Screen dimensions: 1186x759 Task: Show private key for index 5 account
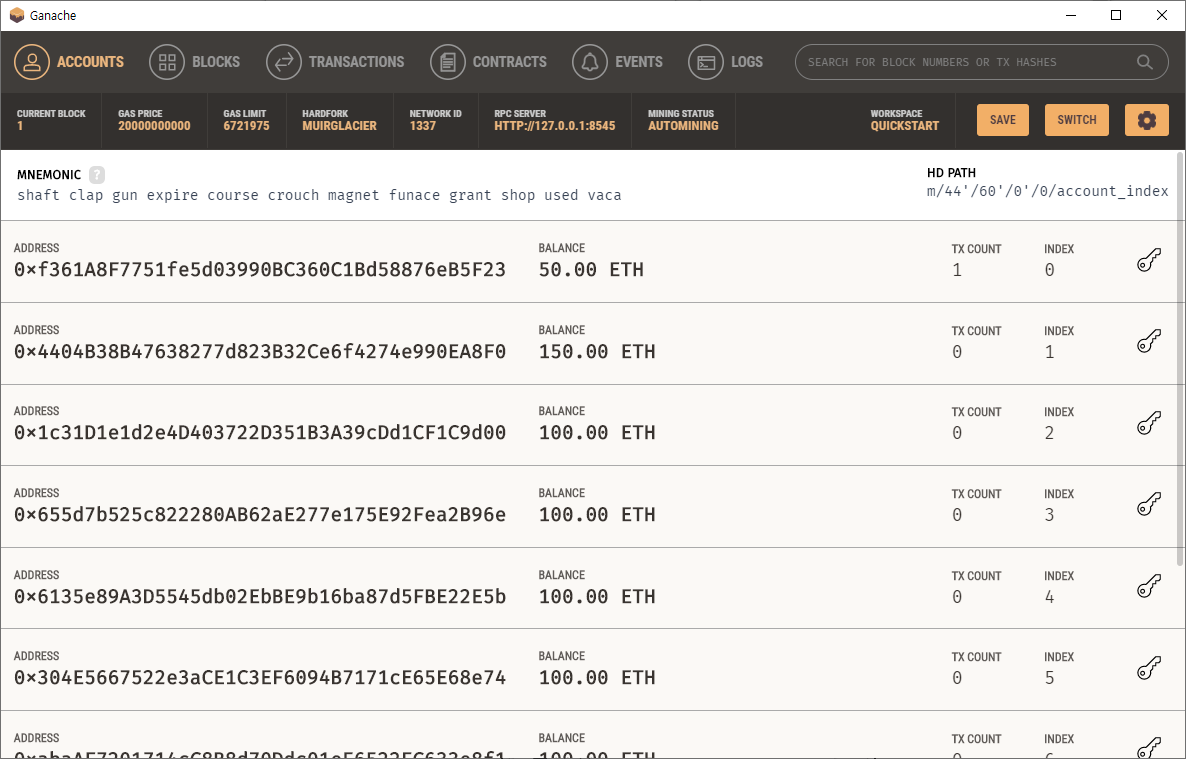click(x=1149, y=668)
